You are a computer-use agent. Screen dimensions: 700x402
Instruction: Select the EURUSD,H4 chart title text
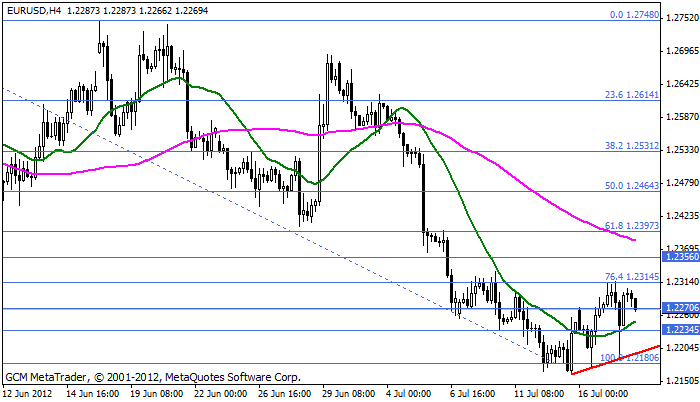34,11
